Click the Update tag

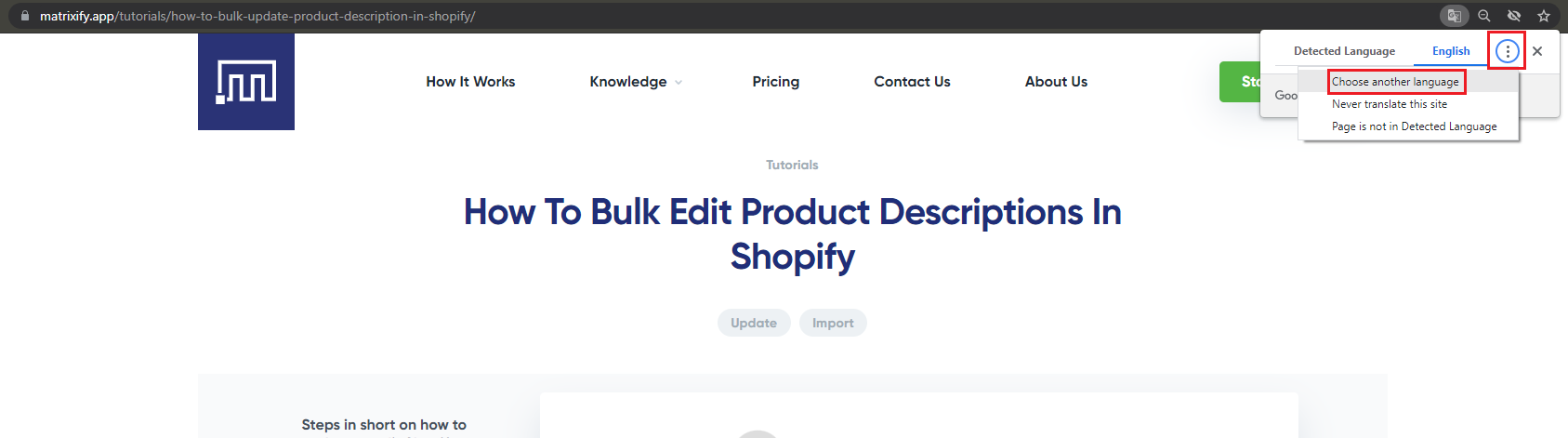[x=754, y=323]
